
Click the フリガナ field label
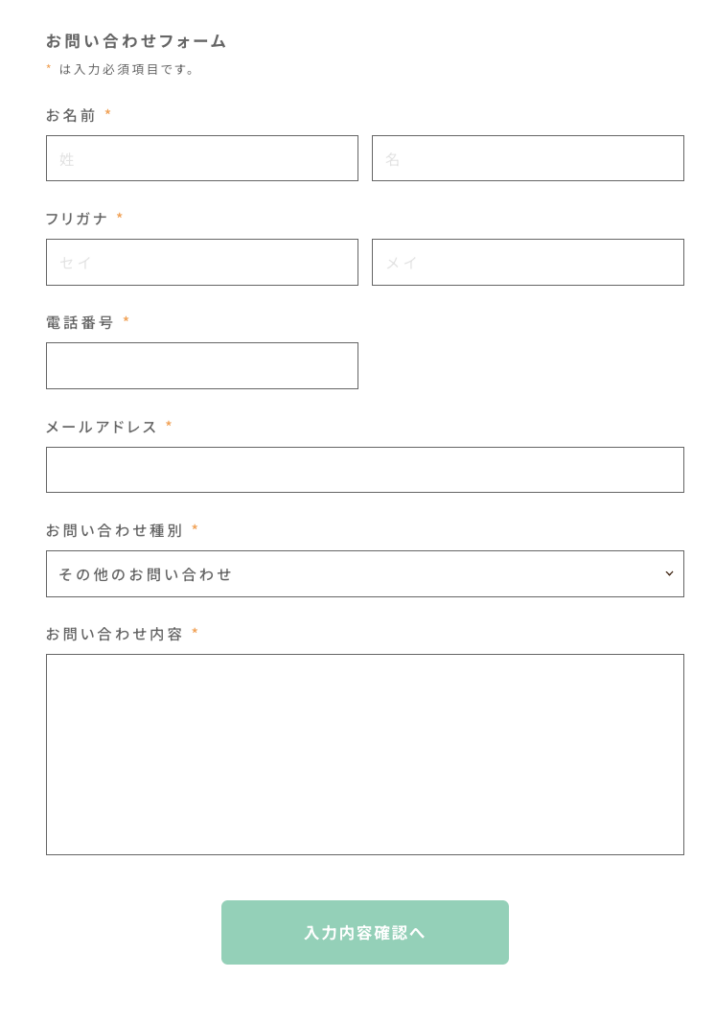(x=76, y=219)
